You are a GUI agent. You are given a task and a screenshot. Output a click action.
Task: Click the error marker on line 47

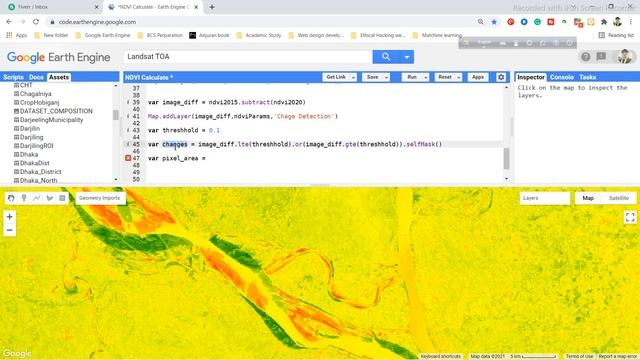point(128,158)
